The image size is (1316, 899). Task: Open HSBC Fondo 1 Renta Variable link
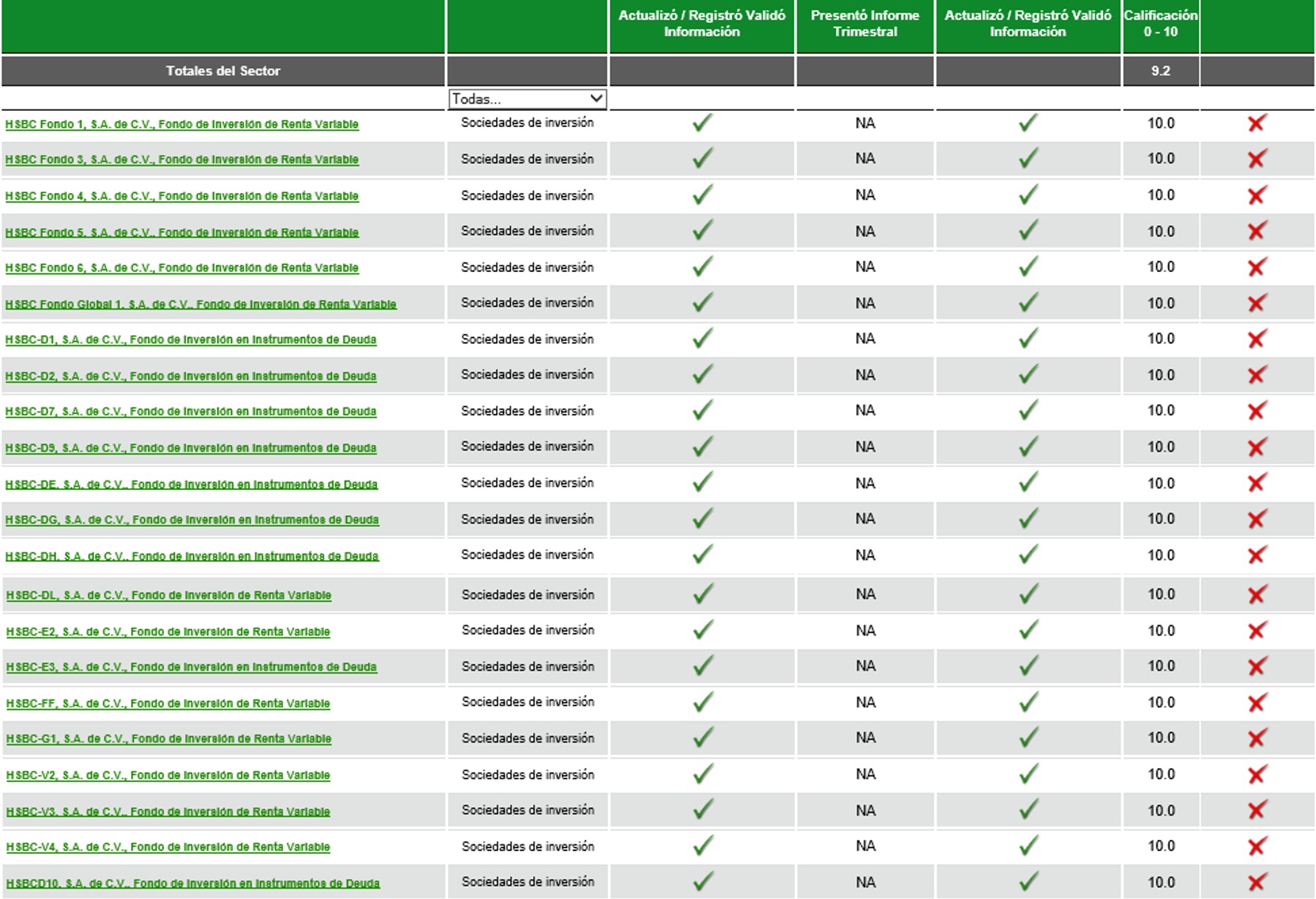pyautogui.click(x=182, y=124)
